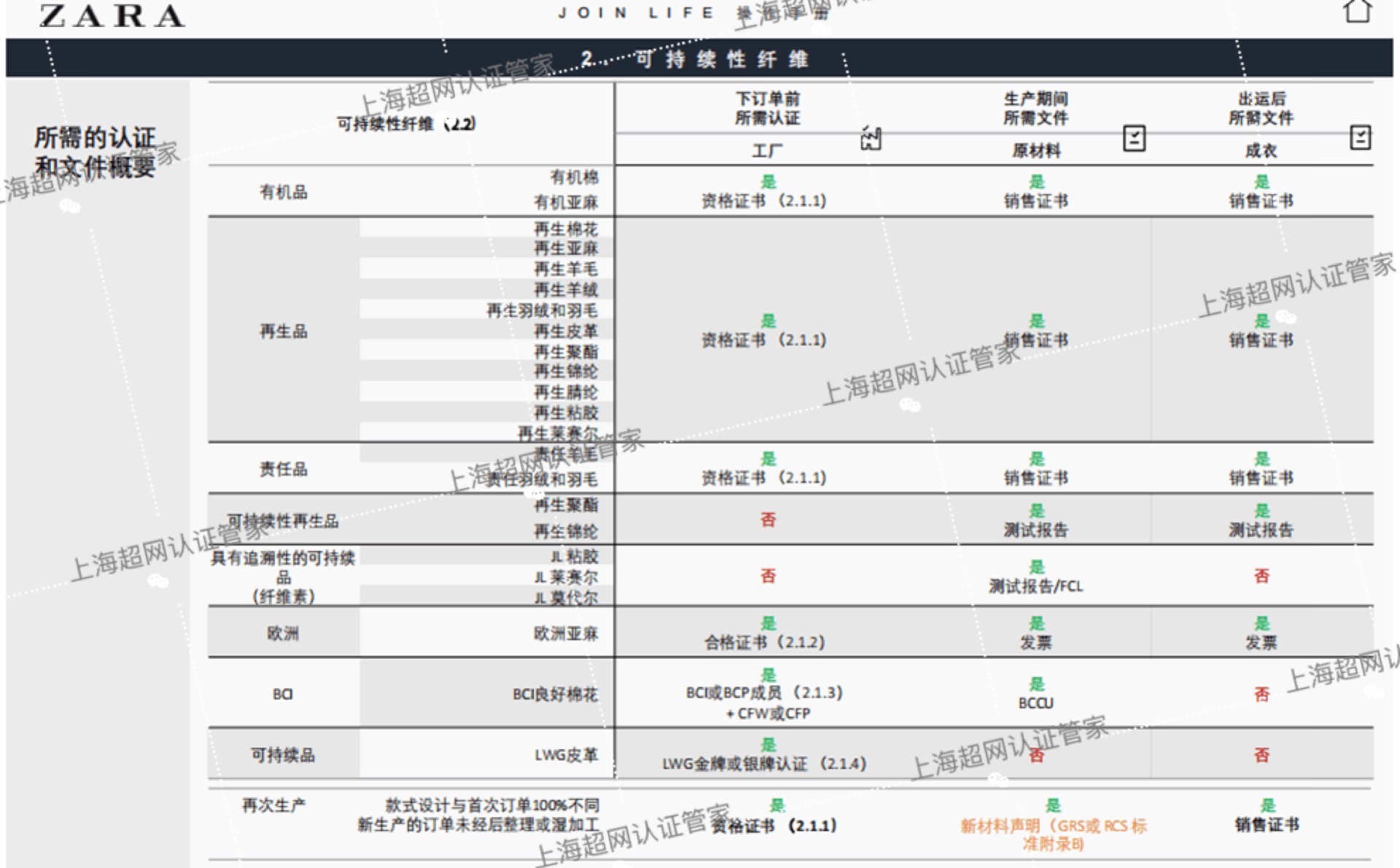Select the 具有追溯性的可持续品 category cell
Screen dimensions: 1400x868
(284, 577)
